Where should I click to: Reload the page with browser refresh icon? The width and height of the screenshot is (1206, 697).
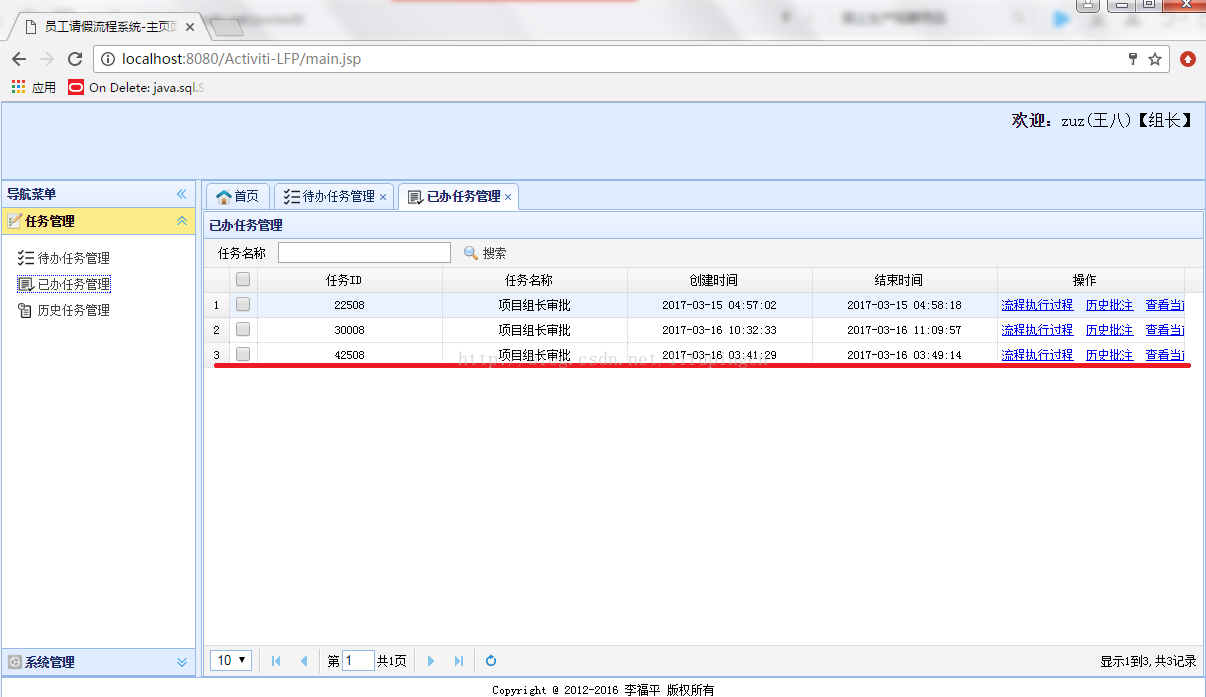click(75, 59)
